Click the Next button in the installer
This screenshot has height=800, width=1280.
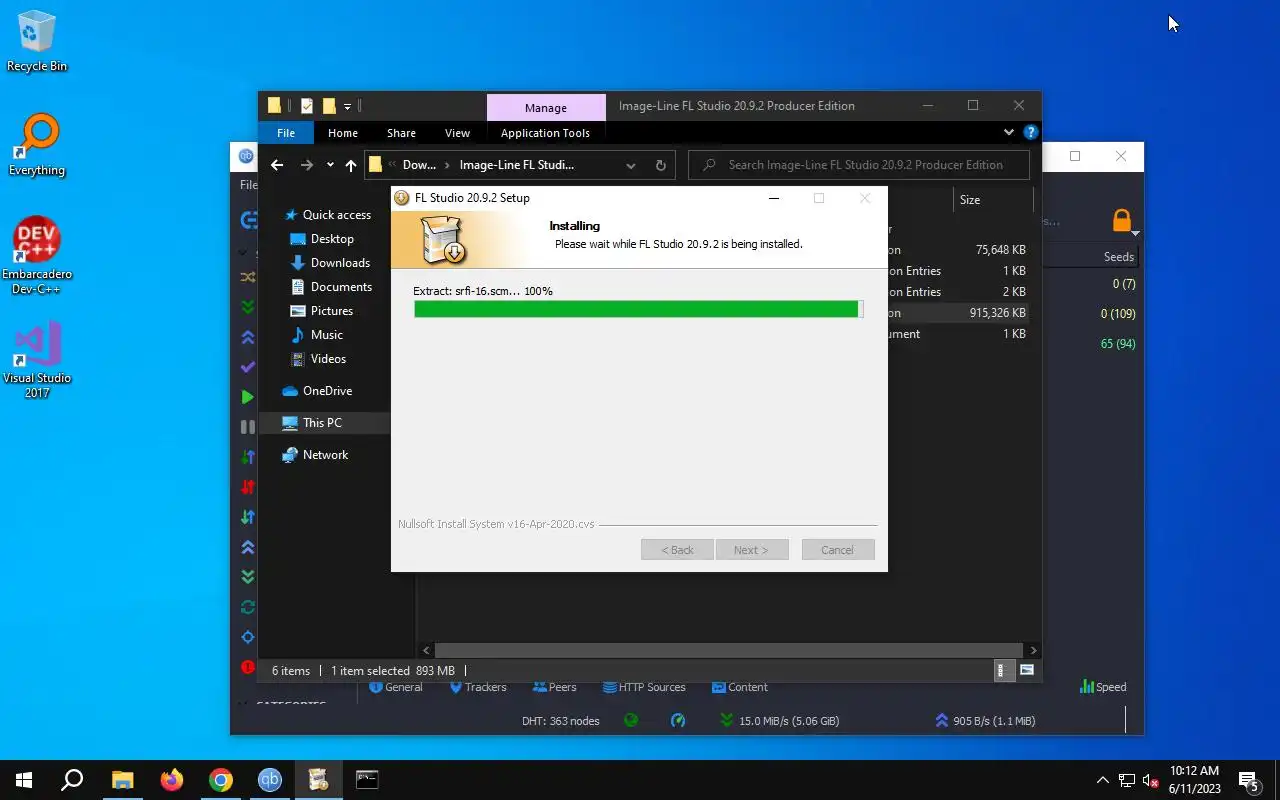point(752,550)
